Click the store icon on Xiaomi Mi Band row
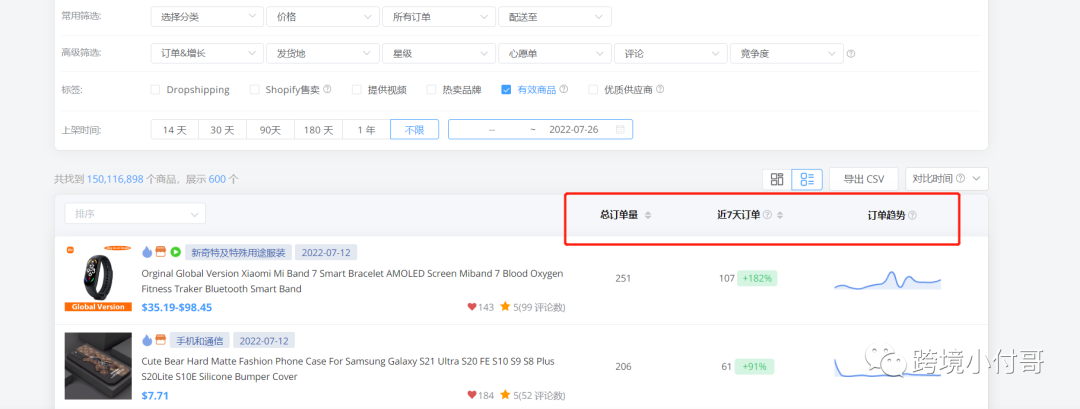Screen dimensions: 1080x409 160,252
